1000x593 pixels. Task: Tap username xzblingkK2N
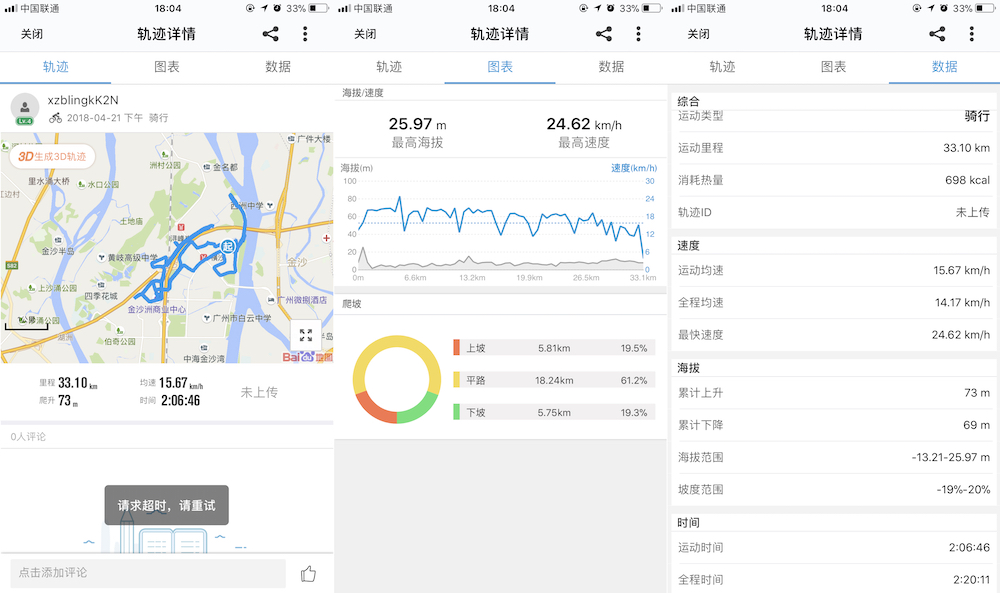tap(83, 100)
